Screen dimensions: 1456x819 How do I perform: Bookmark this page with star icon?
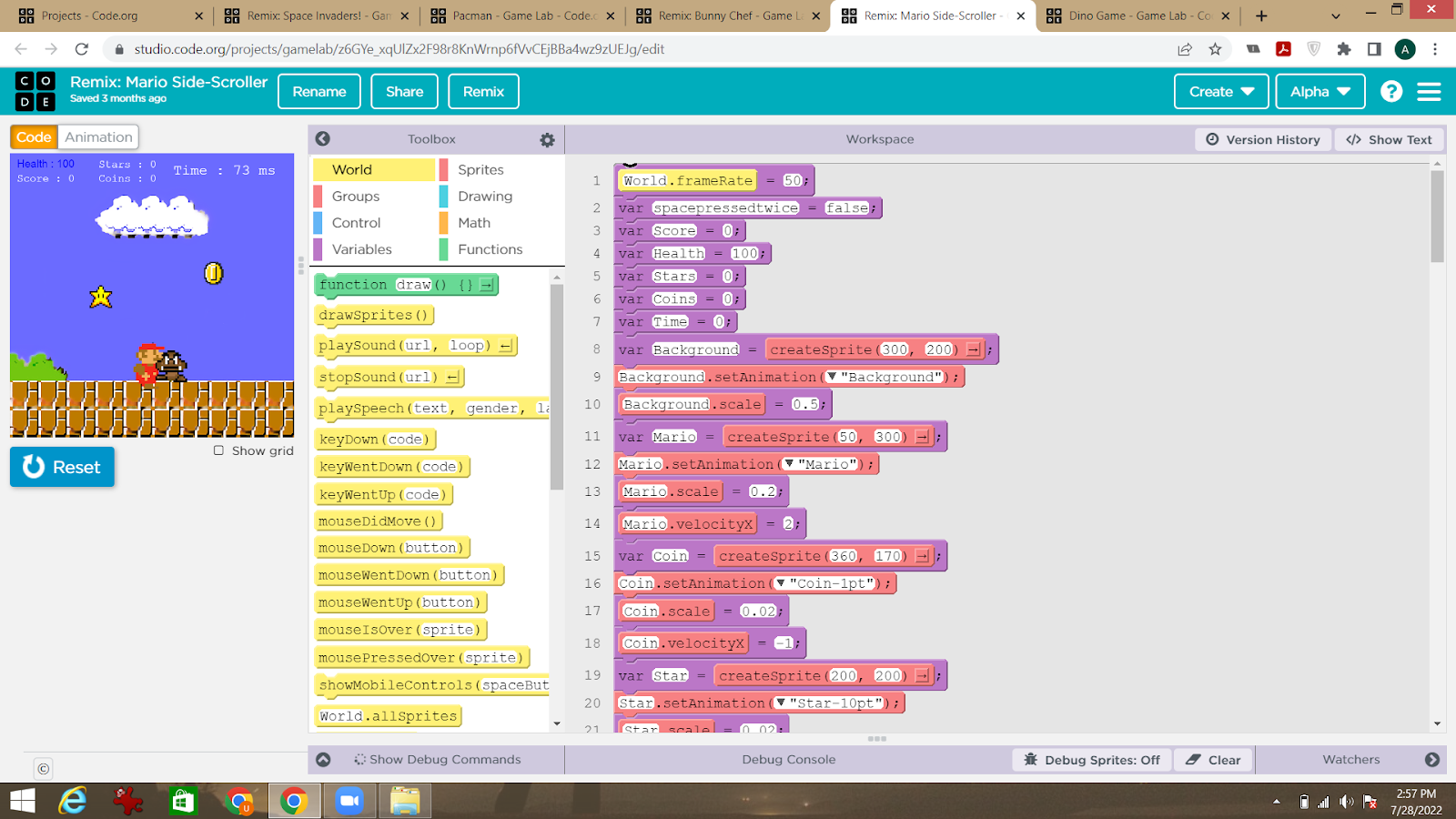[1215, 49]
